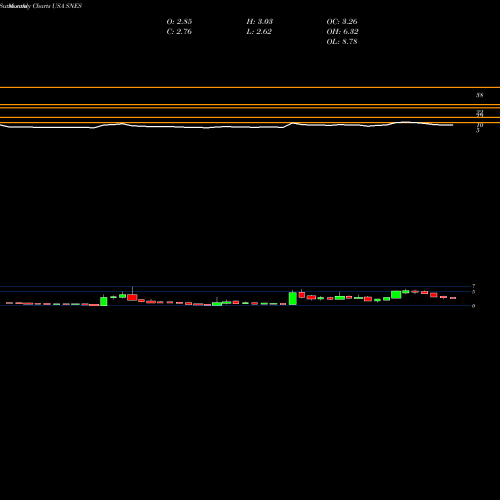Click the open value "O: 2.85"
Screen dimensions: 500x500
point(179,22)
